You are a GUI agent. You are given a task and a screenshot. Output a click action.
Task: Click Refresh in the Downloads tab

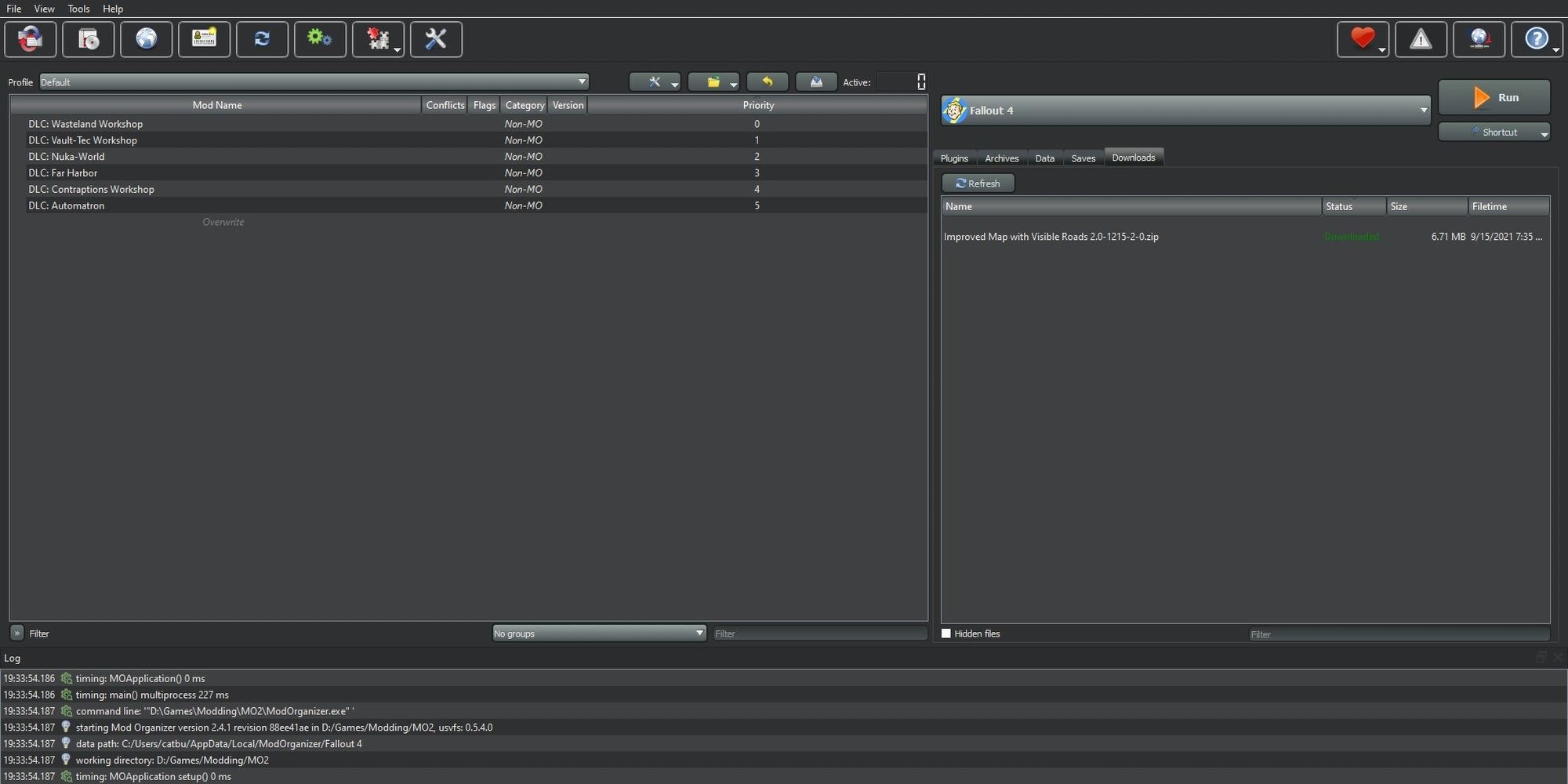coord(978,183)
